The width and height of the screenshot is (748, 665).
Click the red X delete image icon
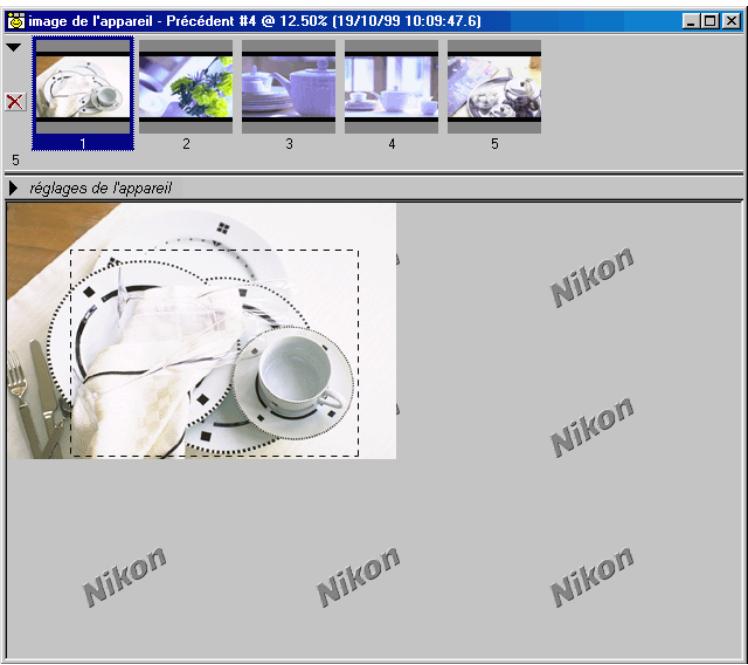tap(15, 102)
